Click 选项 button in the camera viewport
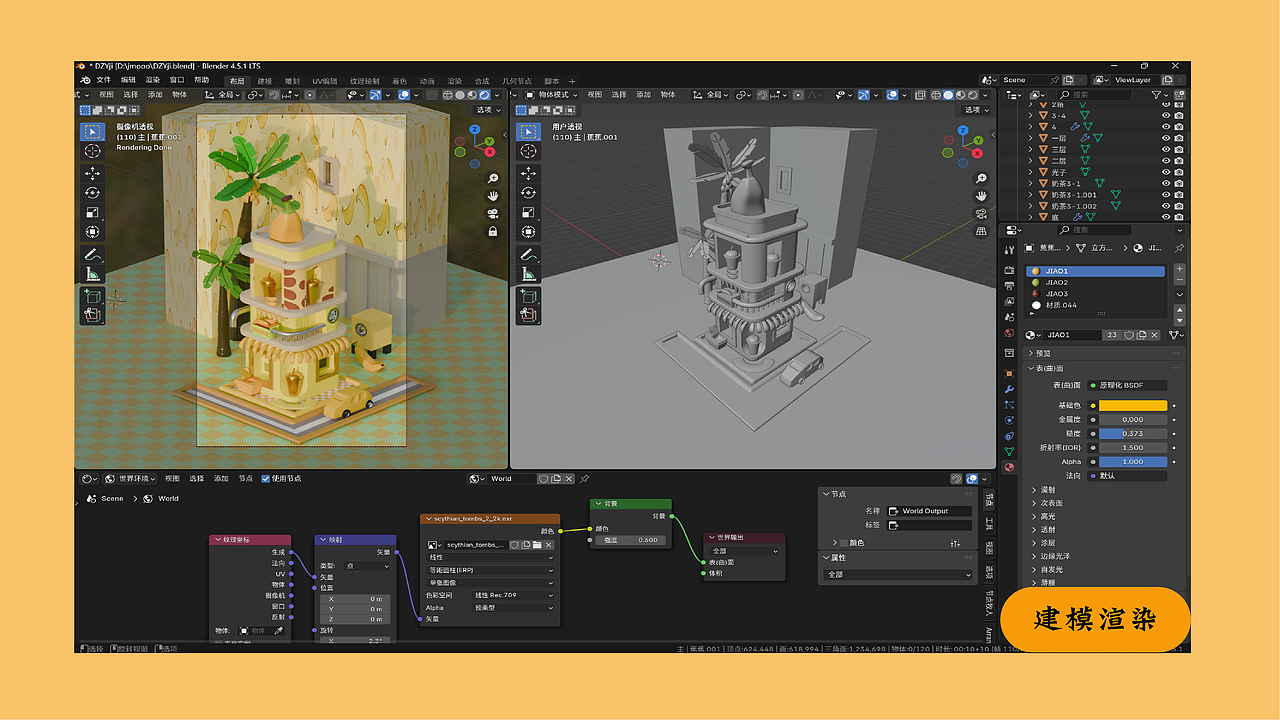Image resolution: width=1280 pixels, height=720 pixels. click(x=487, y=110)
